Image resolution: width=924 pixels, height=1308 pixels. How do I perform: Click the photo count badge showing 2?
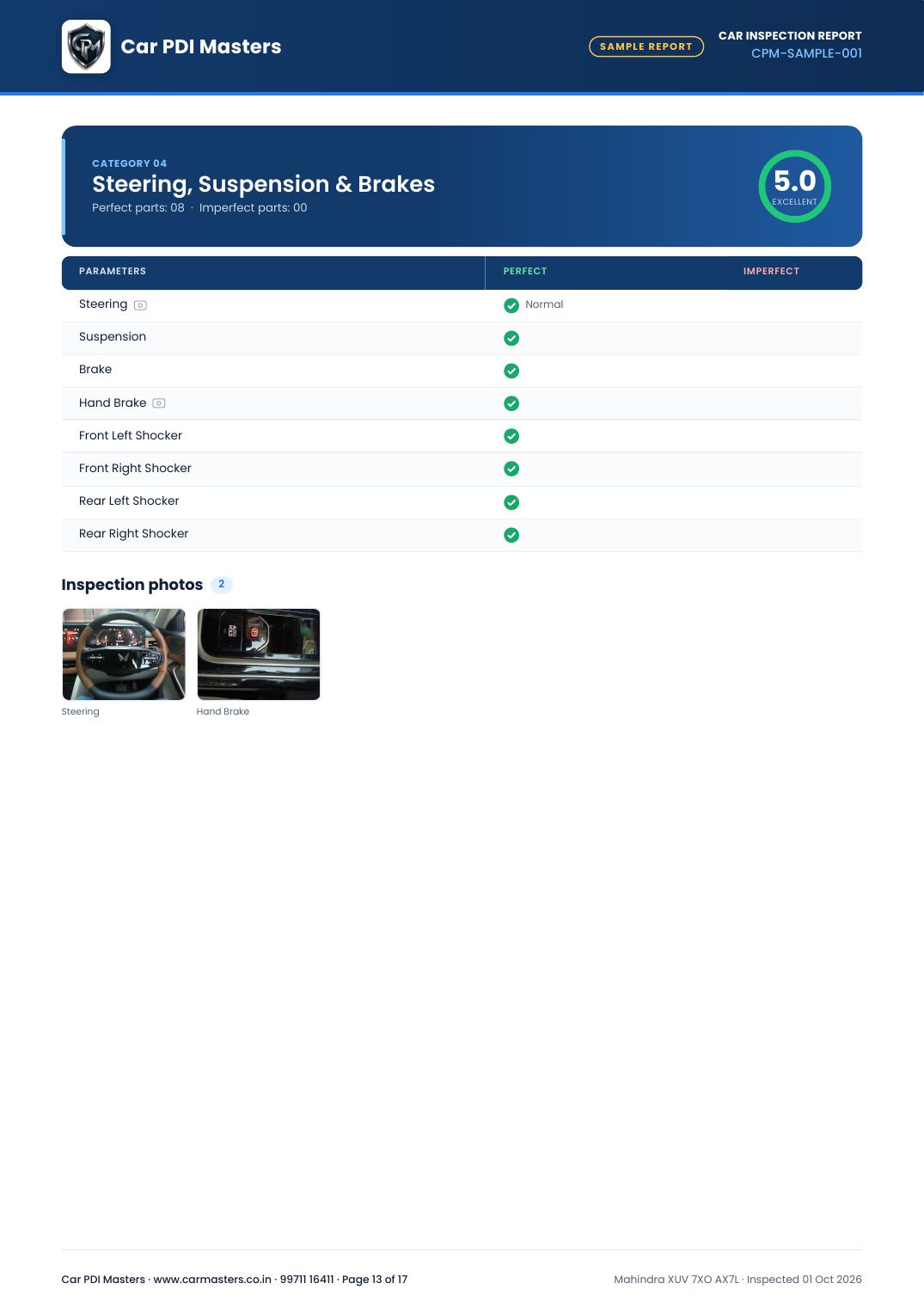(222, 585)
